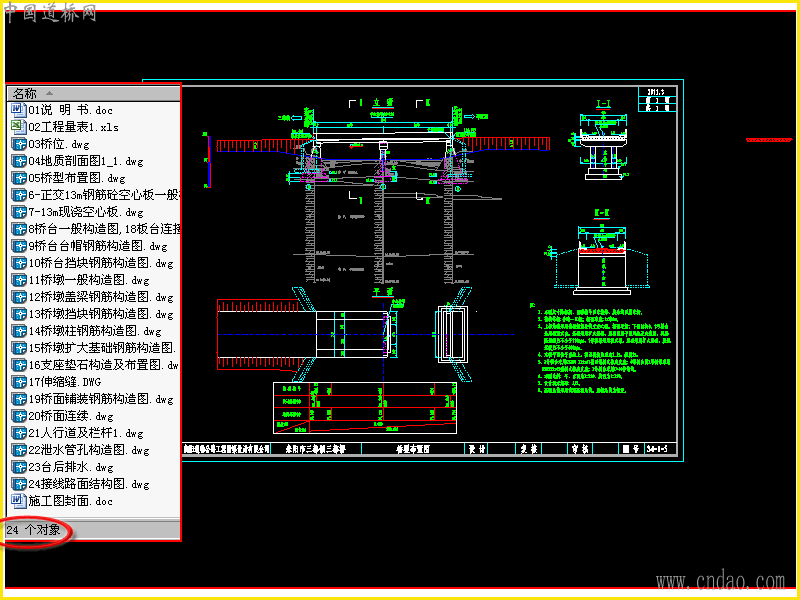Select the DWG icon beside 20桥面连续.dwg
Screen dimensions: 800x600
point(19,416)
